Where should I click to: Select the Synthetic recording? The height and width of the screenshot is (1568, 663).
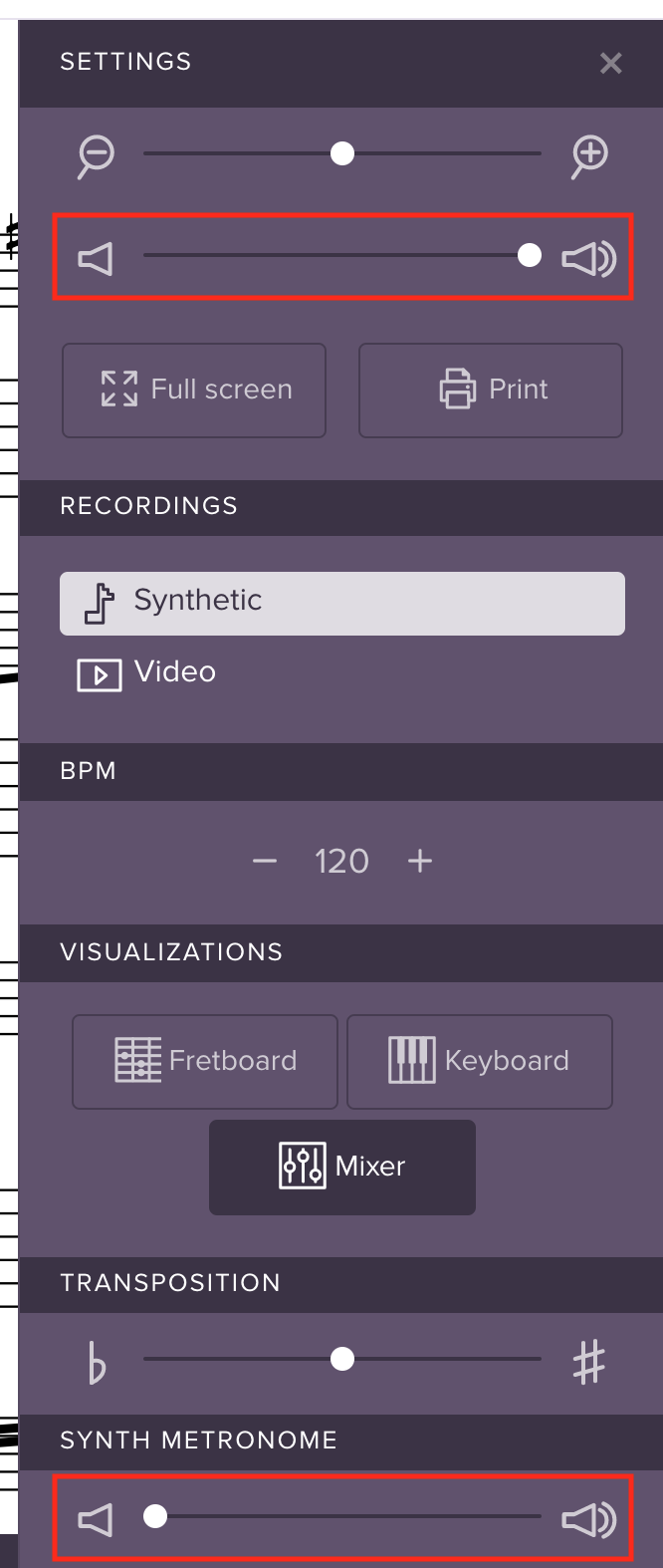tap(341, 602)
